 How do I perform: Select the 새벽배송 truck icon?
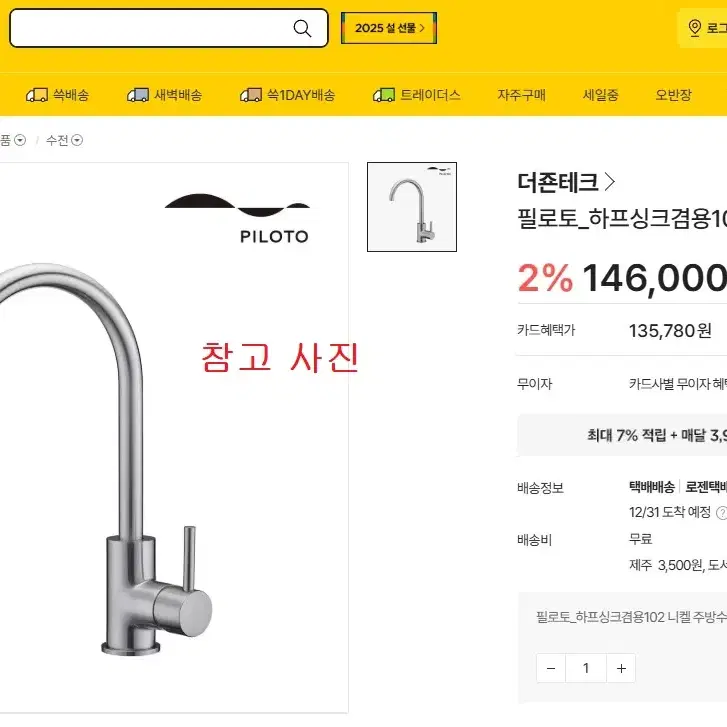pyautogui.click(x=138, y=95)
